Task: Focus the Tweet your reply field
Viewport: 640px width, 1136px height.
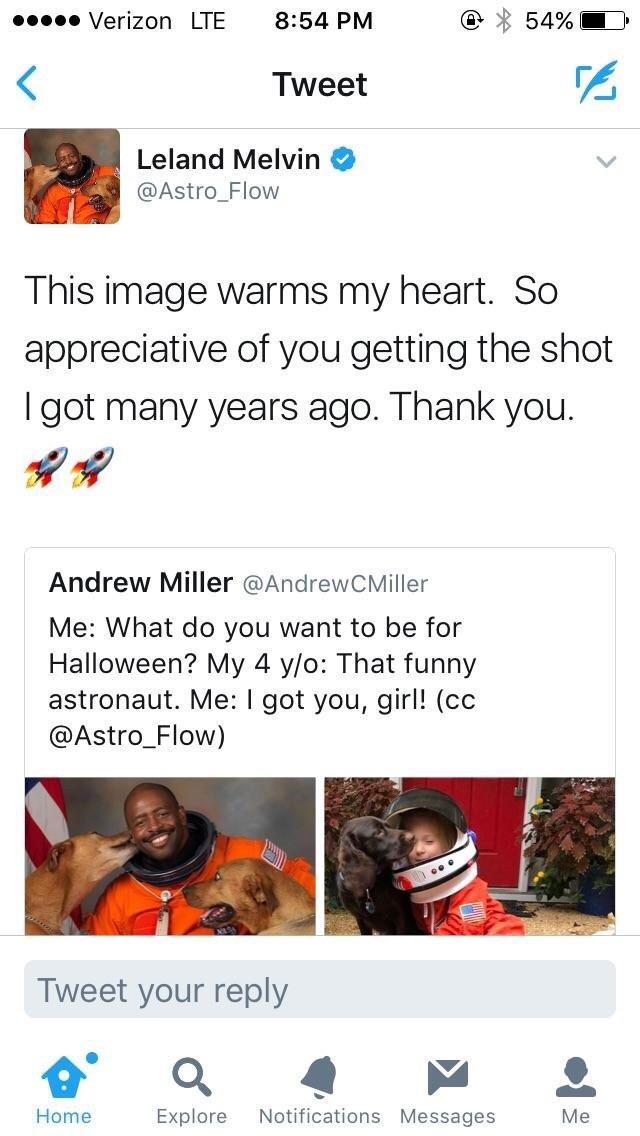Action: point(320,990)
